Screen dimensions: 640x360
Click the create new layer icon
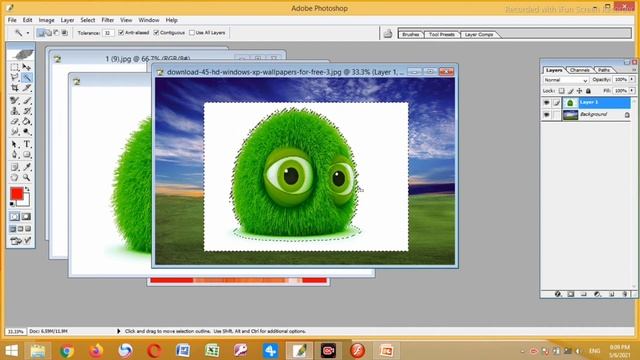coord(612,294)
